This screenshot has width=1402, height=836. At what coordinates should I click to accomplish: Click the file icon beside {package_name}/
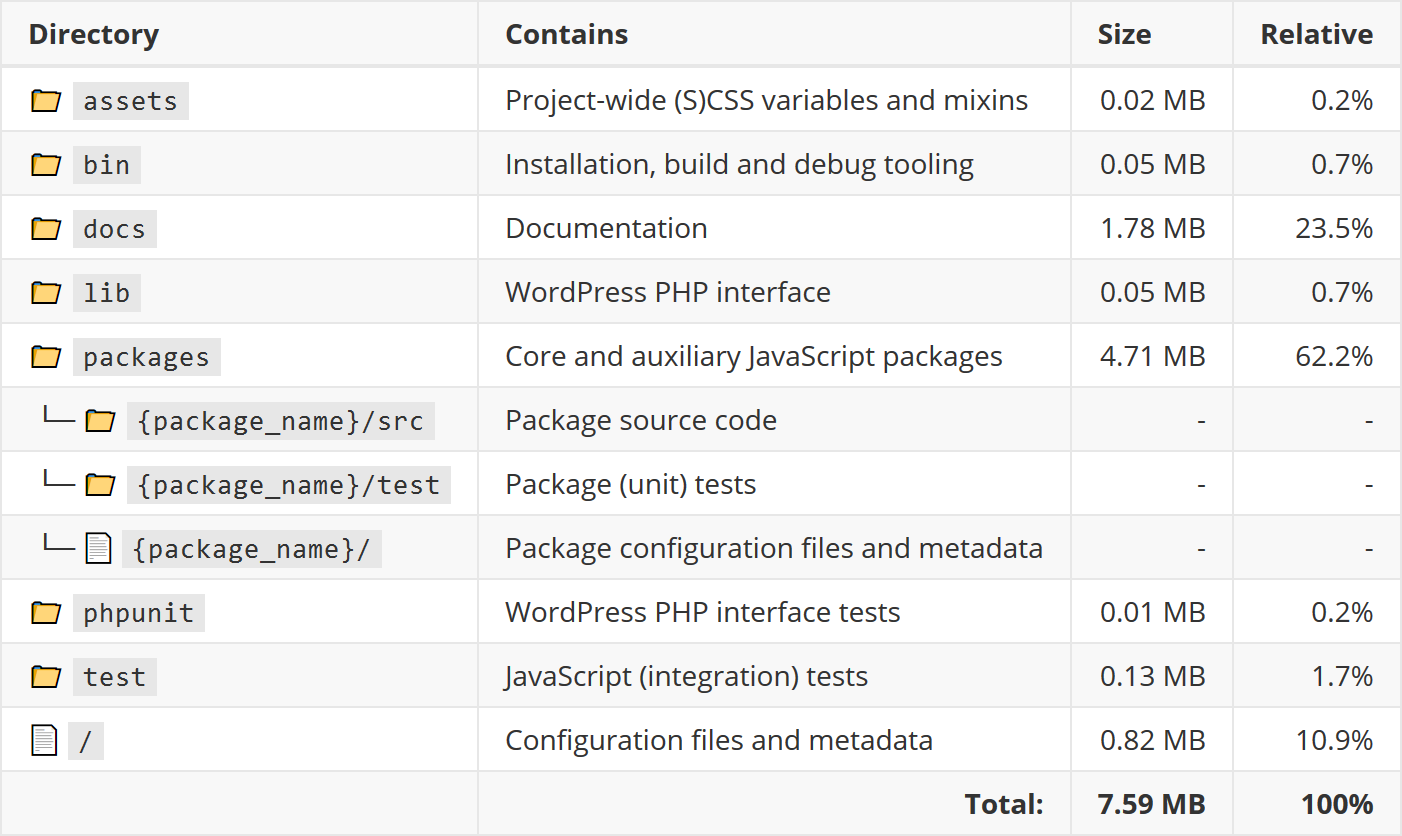pyautogui.click(x=98, y=548)
